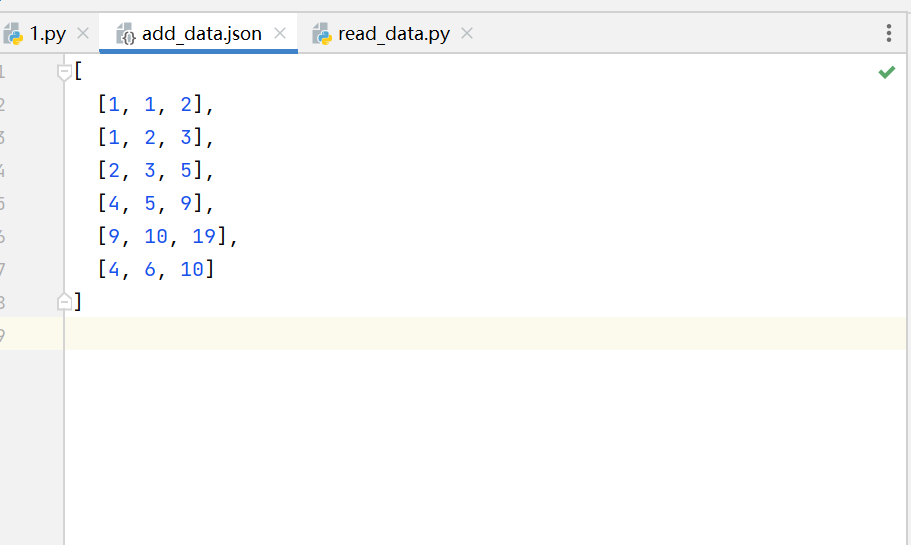The image size is (911, 545).
Task: Place cursor in the line [4, 5, 9],
Action: (x=156, y=203)
